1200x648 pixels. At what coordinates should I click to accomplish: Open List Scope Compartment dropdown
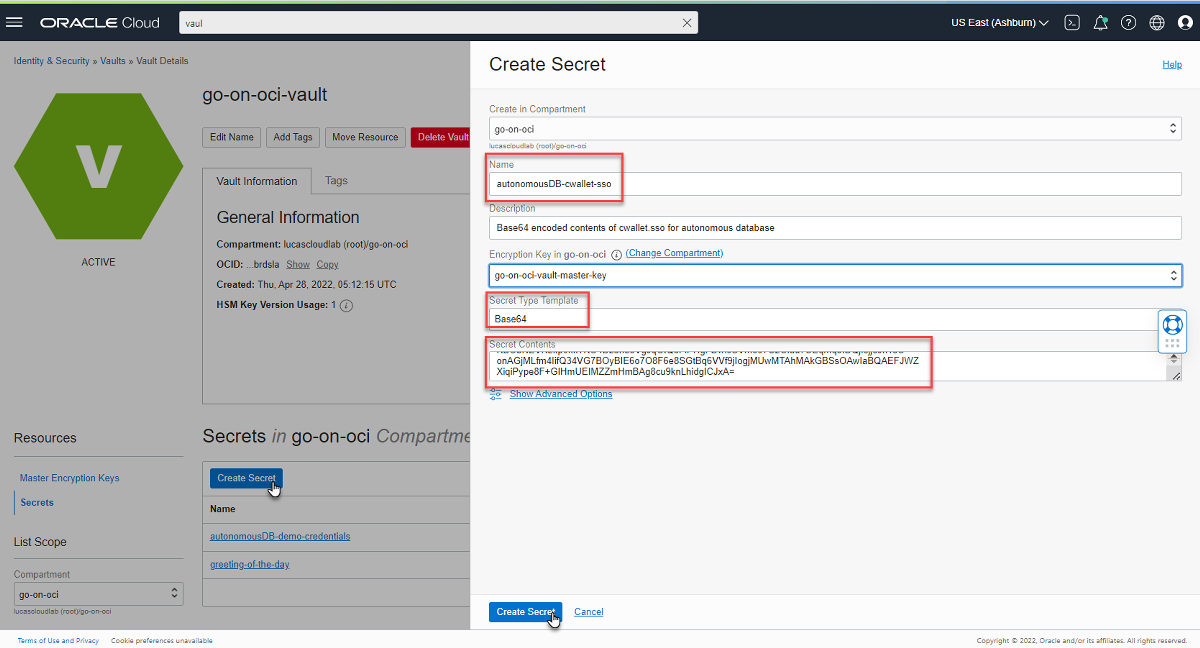coord(98,594)
